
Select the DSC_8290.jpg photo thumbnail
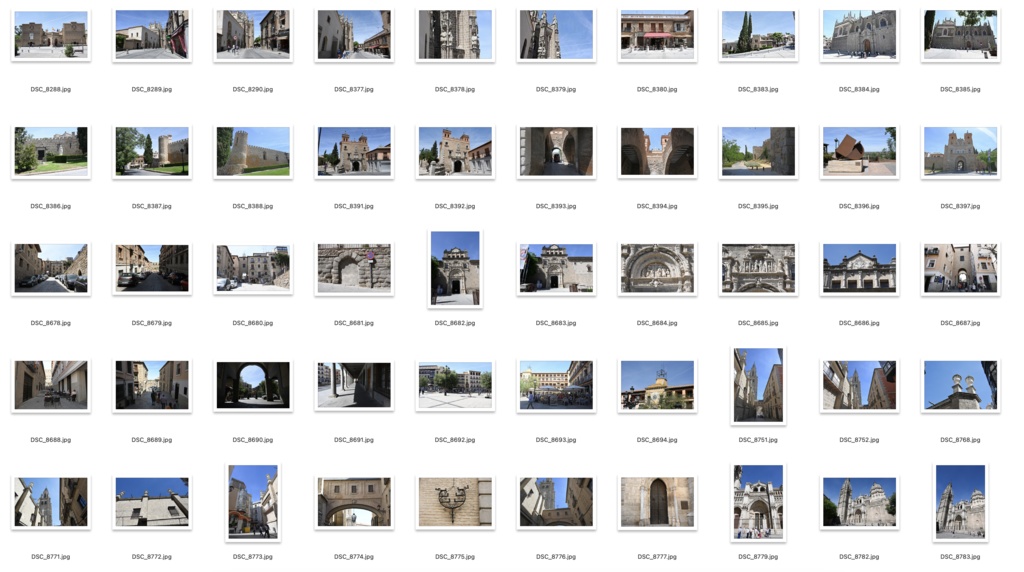click(253, 35)
